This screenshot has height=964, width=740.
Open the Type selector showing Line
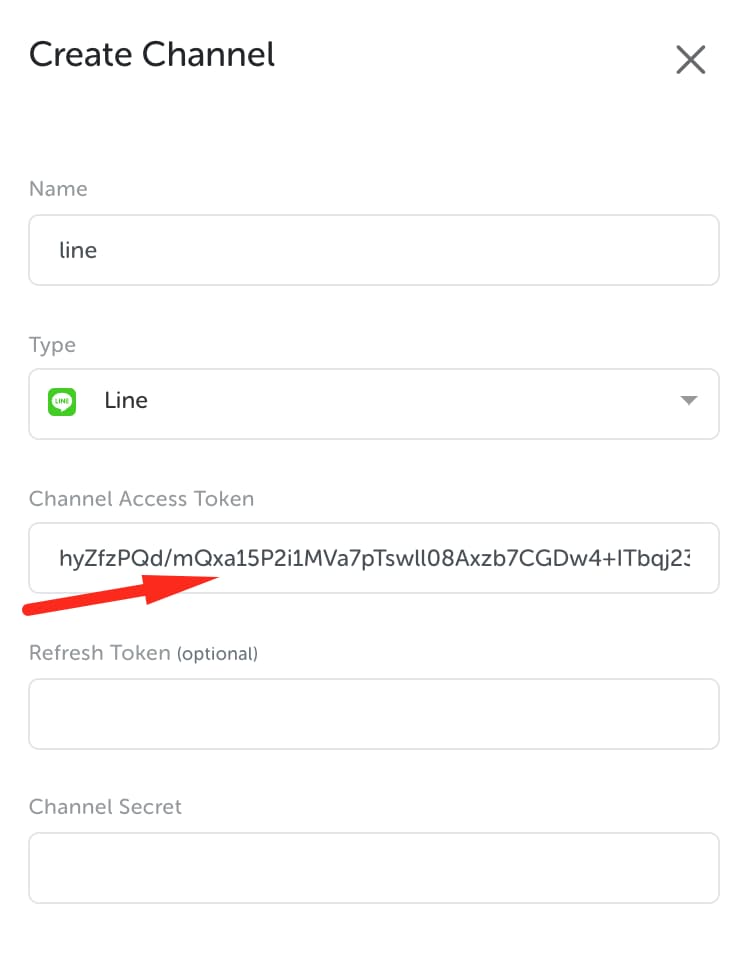click(373, 403)
